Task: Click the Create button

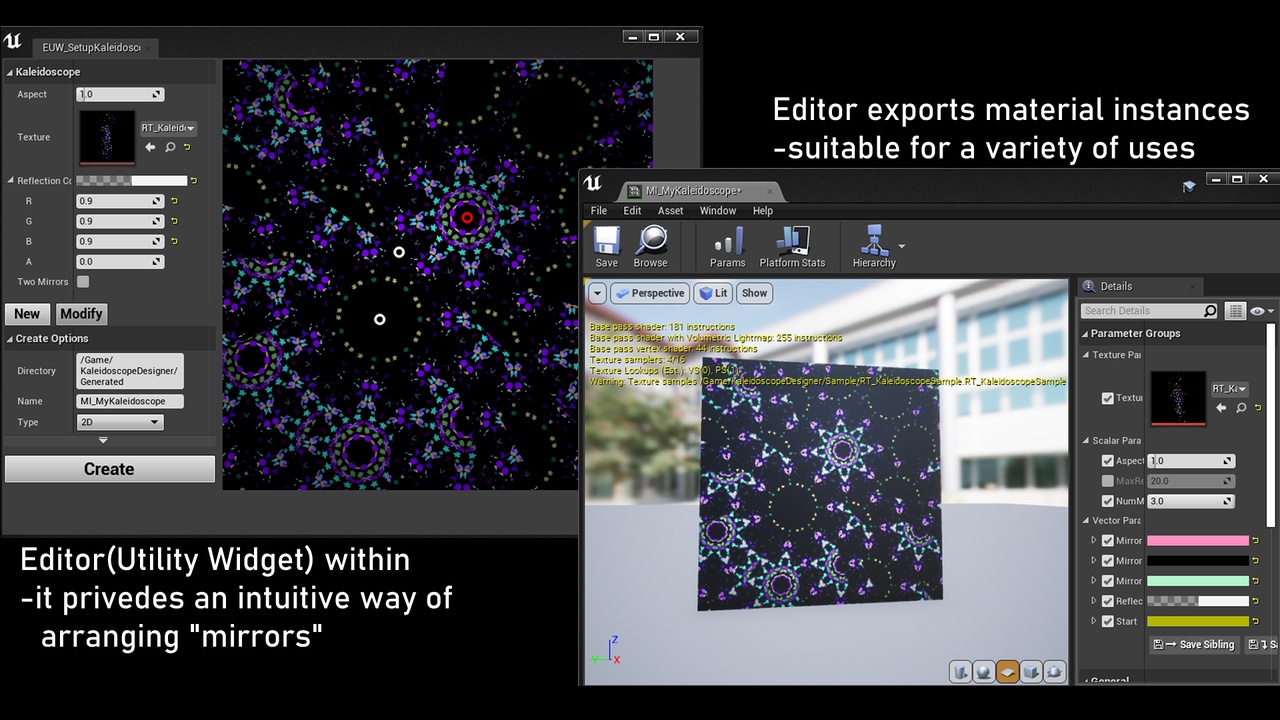Action: click(x=109, y=469)
